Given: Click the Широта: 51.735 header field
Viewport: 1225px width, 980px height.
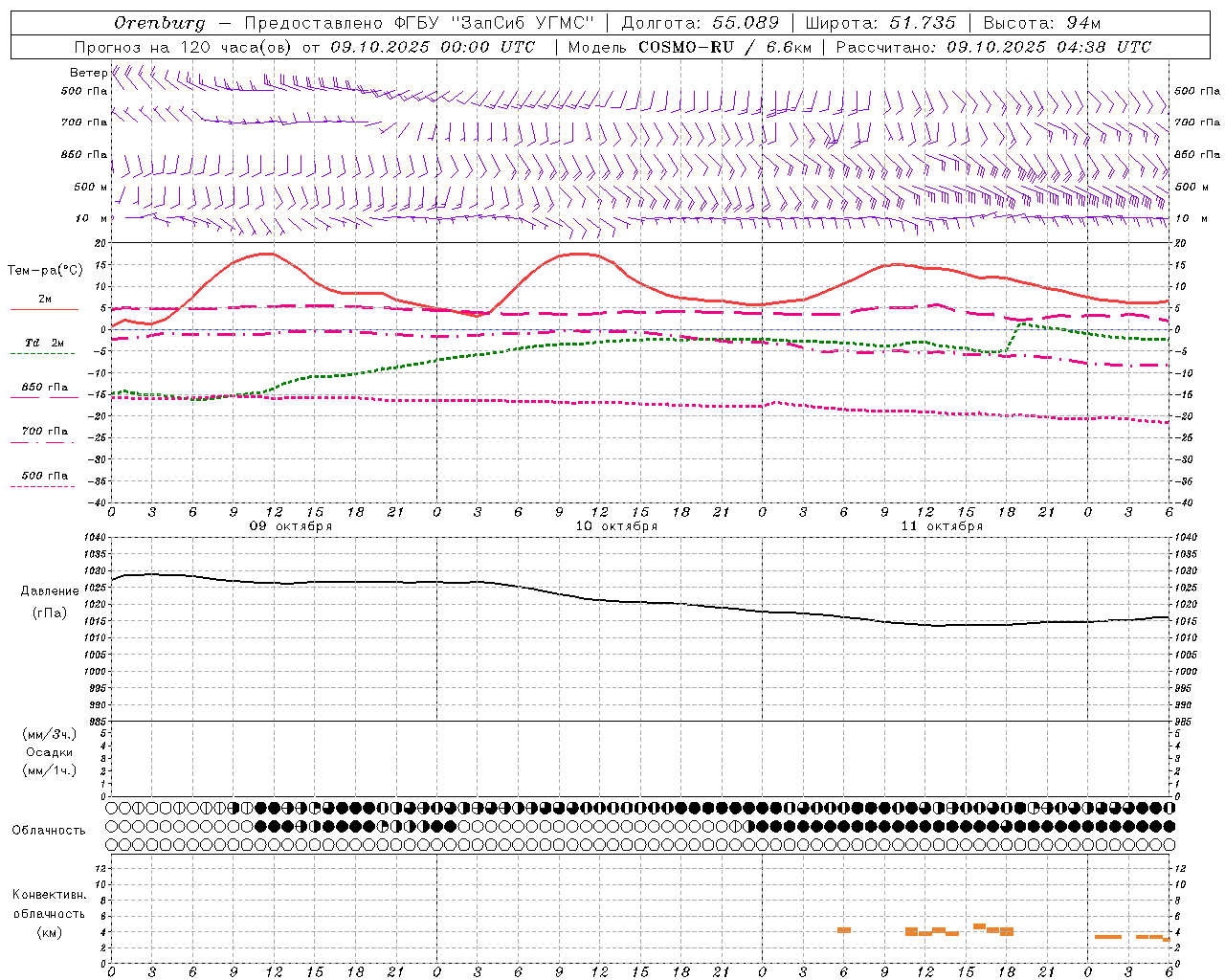Looking at the screenshot, I should [x=880, y=23].
